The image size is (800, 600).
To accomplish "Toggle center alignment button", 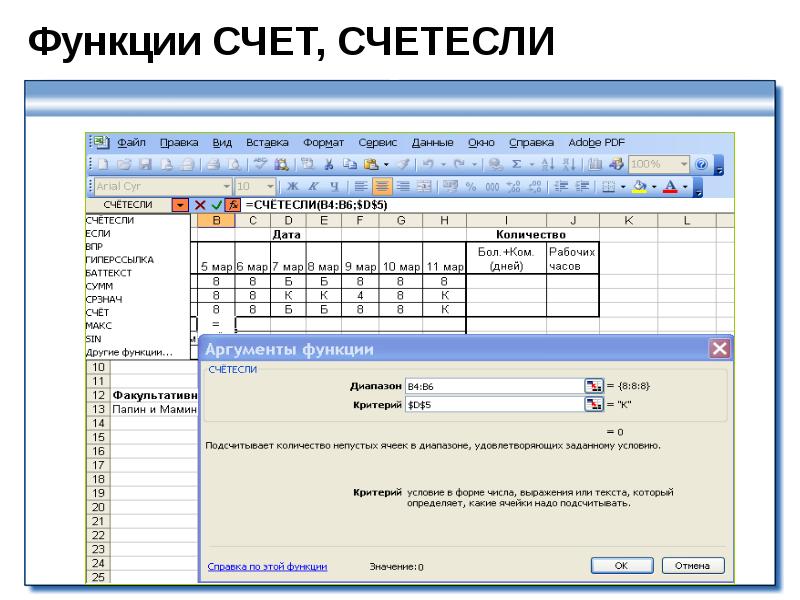I will click(382, 186).
